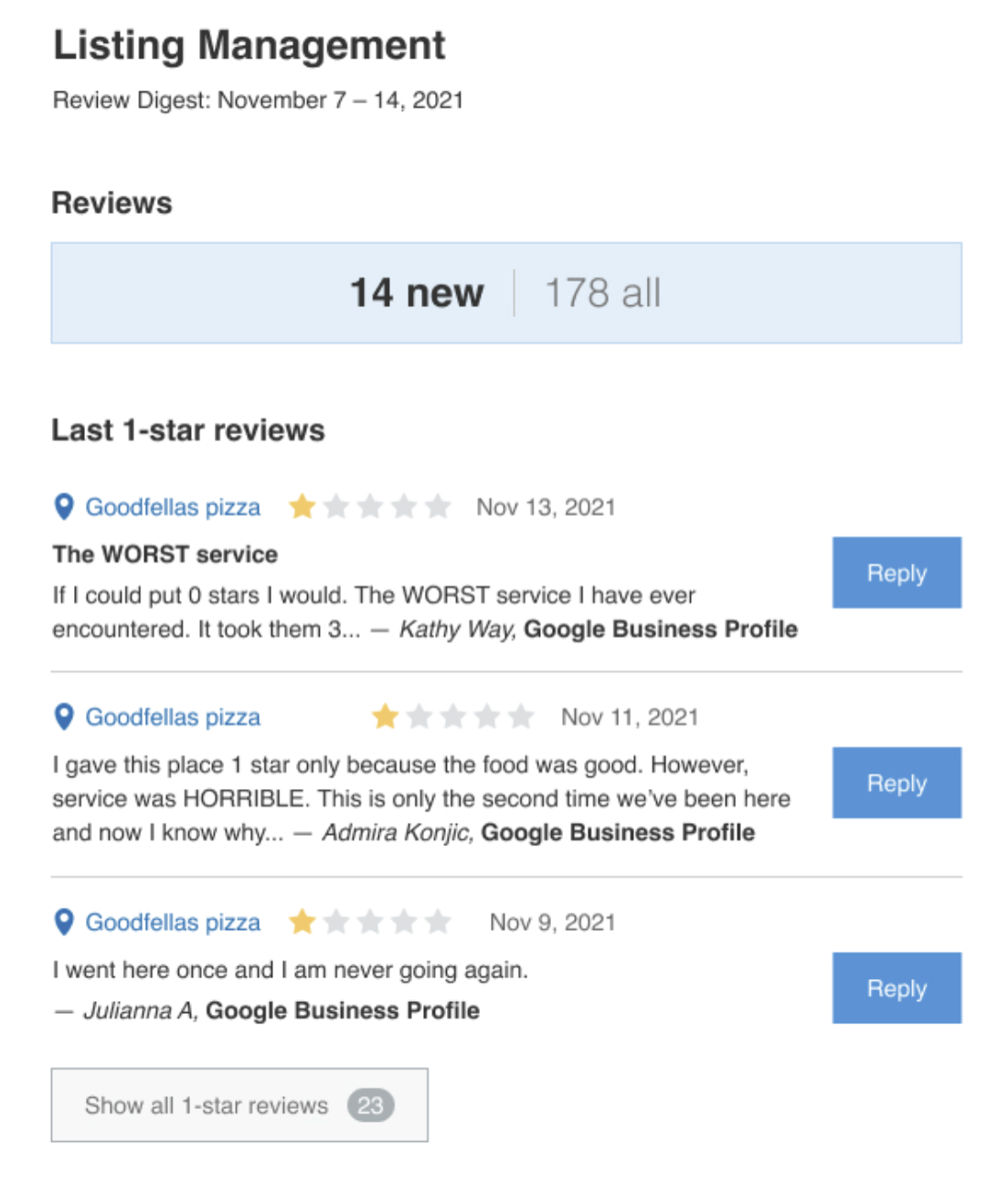
Task: Click the location pin beside the Nov 11 review
Action: [x=63, y=717]
